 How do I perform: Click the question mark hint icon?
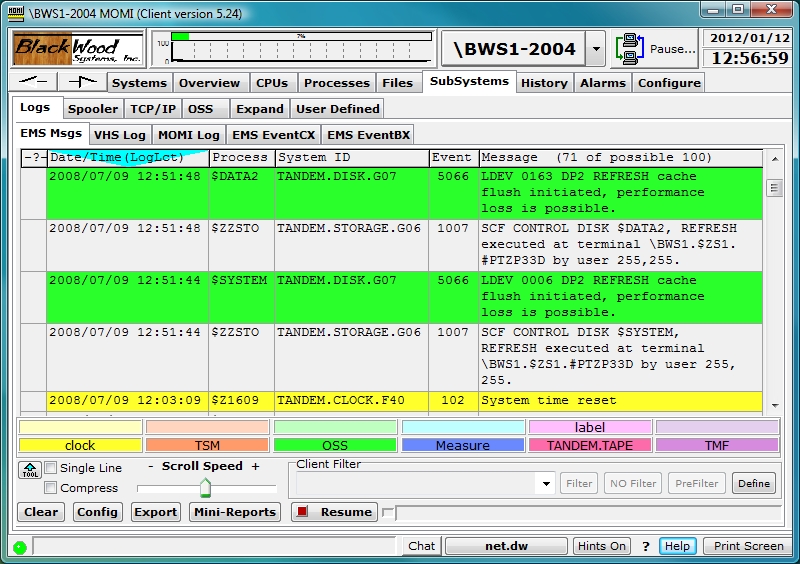coord(646,546)
